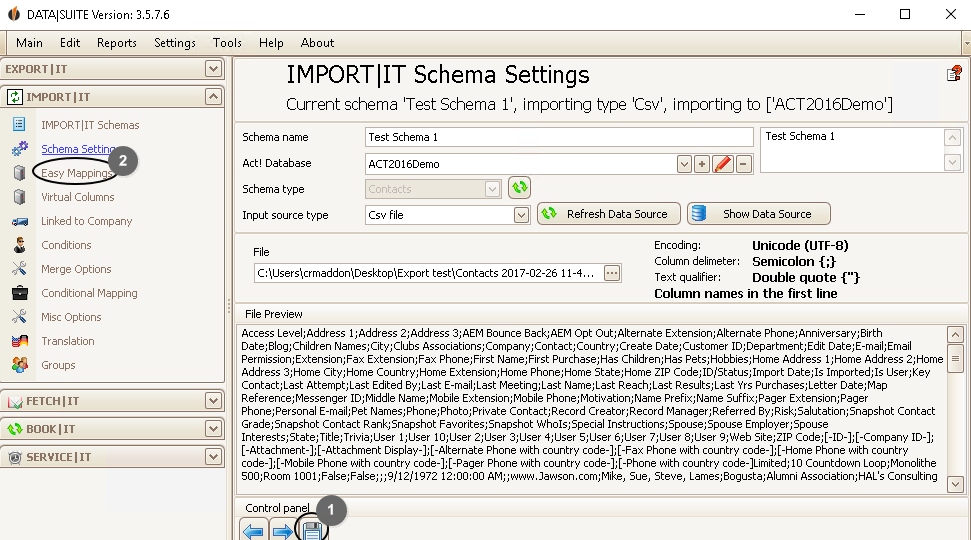Open the Settings menu
Viewport: 971px width, 540px height.
pos(175,43)
